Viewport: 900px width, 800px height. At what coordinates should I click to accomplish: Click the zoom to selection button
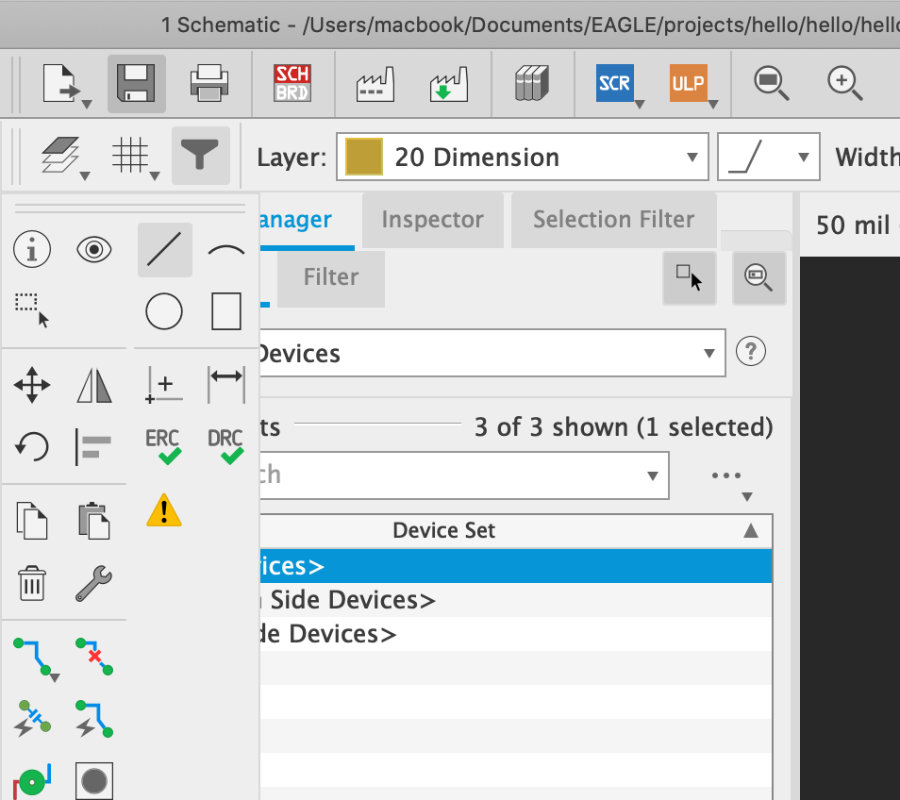(x=759, y=277)
